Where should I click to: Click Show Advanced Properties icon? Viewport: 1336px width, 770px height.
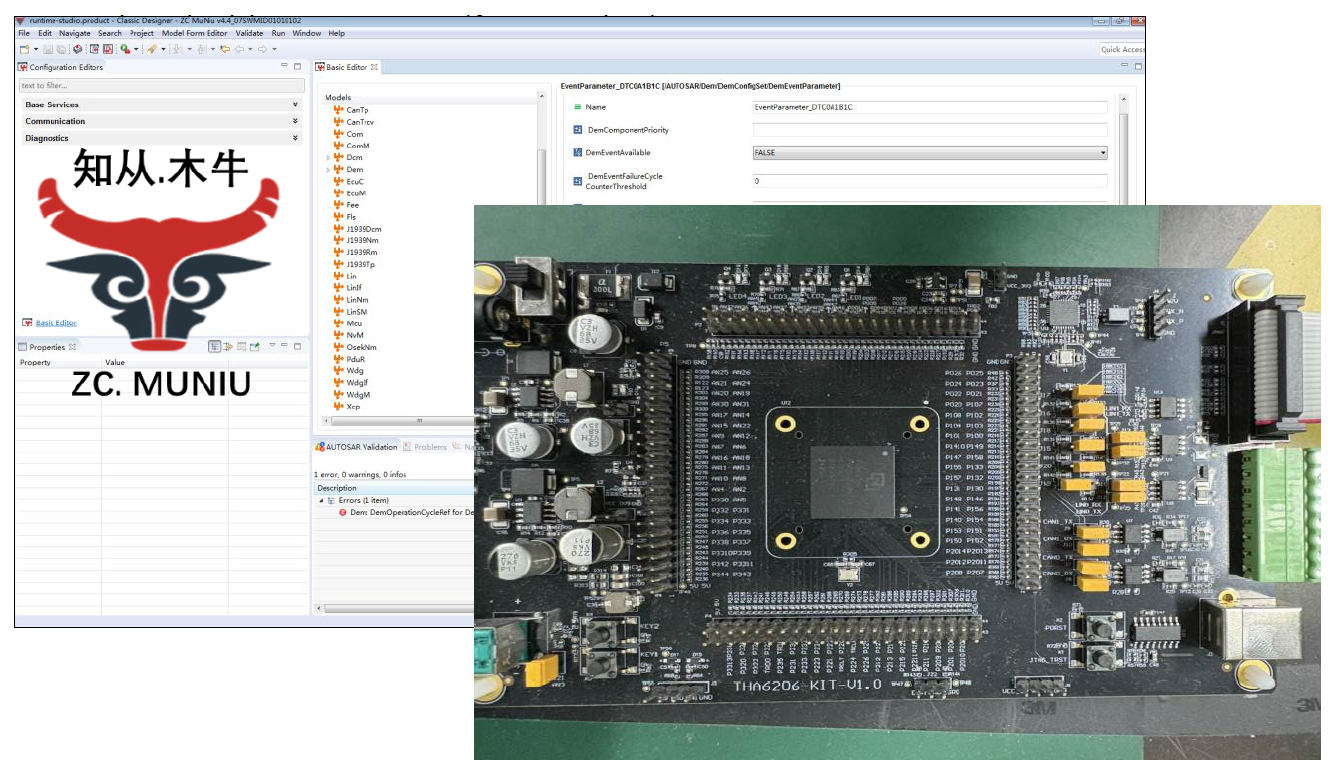pyautogui.click(x=228, y=346)
